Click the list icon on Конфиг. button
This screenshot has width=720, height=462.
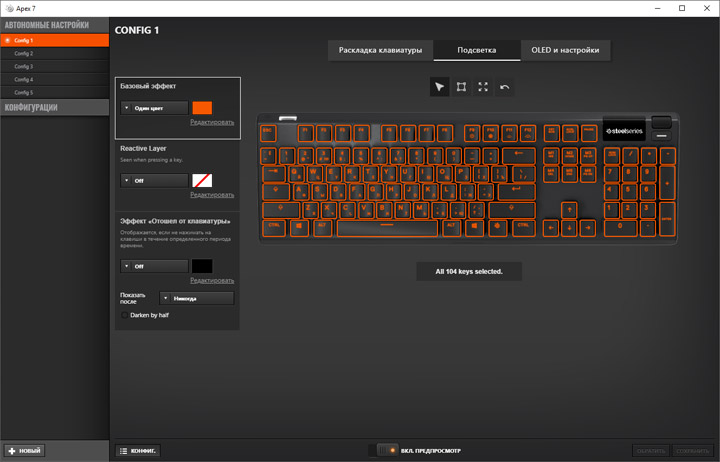123,451
